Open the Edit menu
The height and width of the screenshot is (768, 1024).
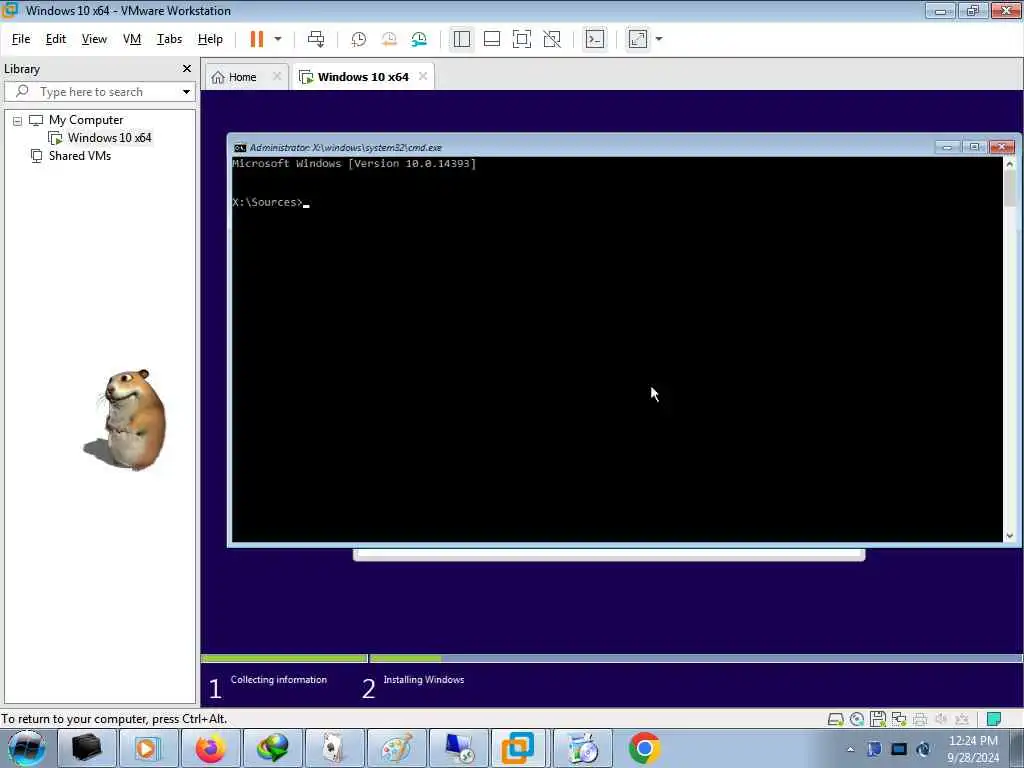pos(56,39)
